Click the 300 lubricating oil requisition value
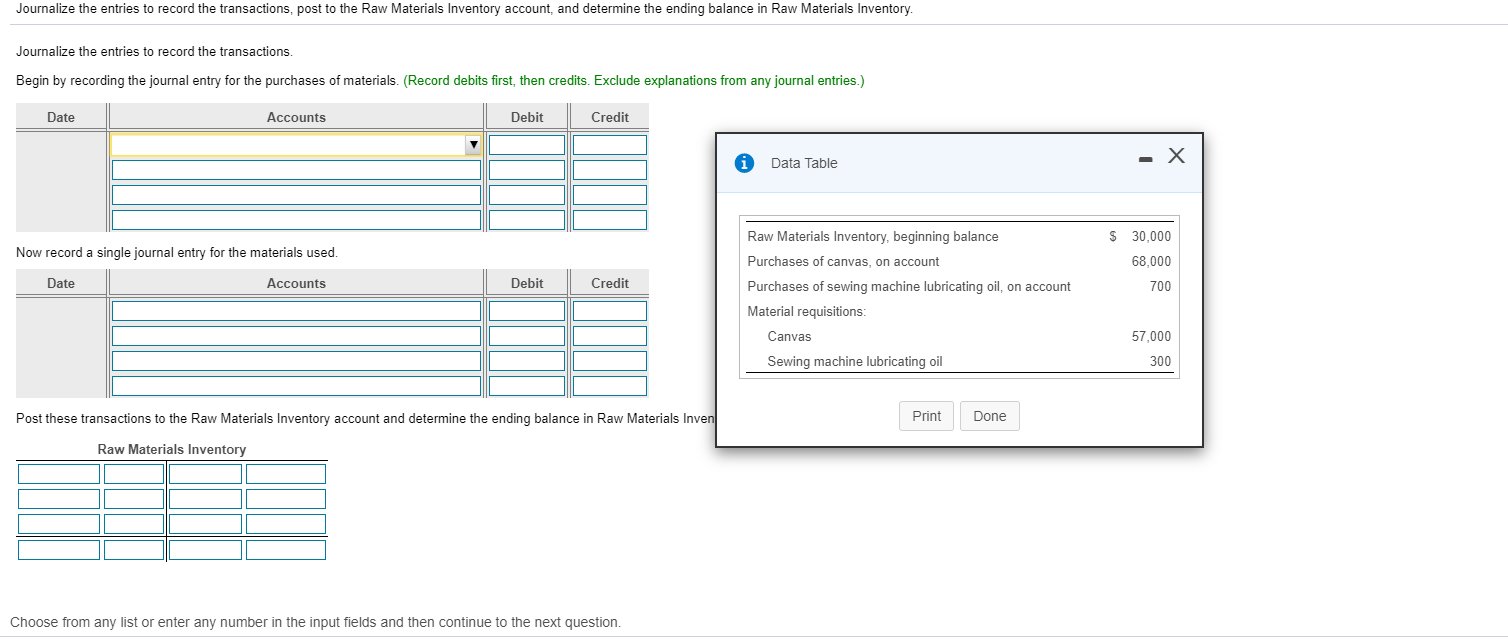 (x=1160, y=362)
